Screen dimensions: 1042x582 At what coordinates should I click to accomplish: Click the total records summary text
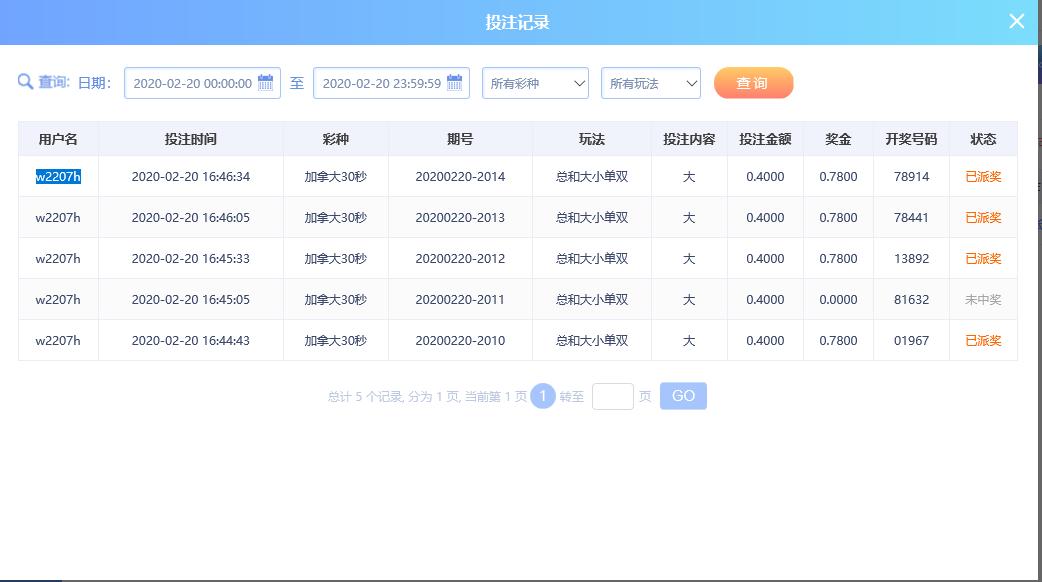tap(427, 397)
